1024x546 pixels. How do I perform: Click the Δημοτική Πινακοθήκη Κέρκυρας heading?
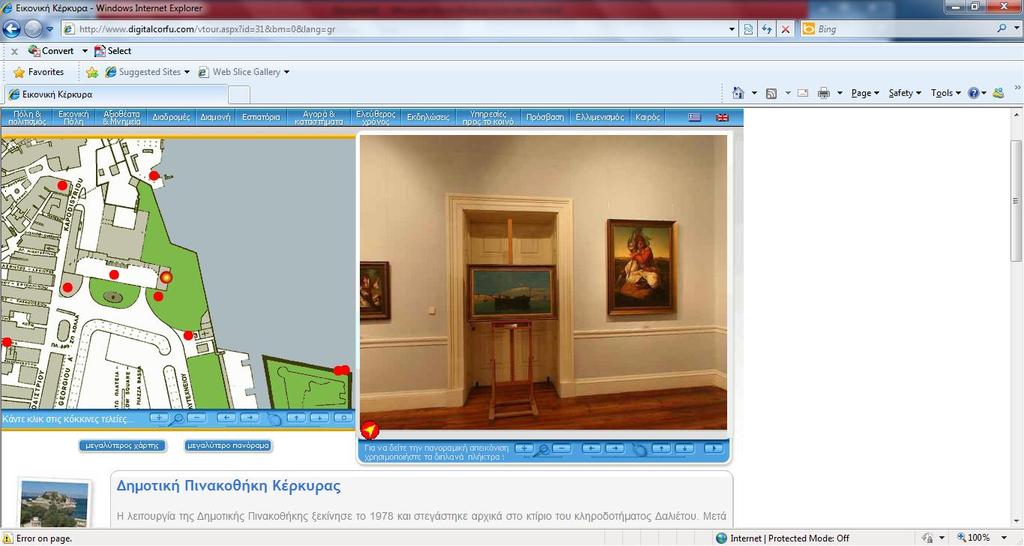pos(229,486)
